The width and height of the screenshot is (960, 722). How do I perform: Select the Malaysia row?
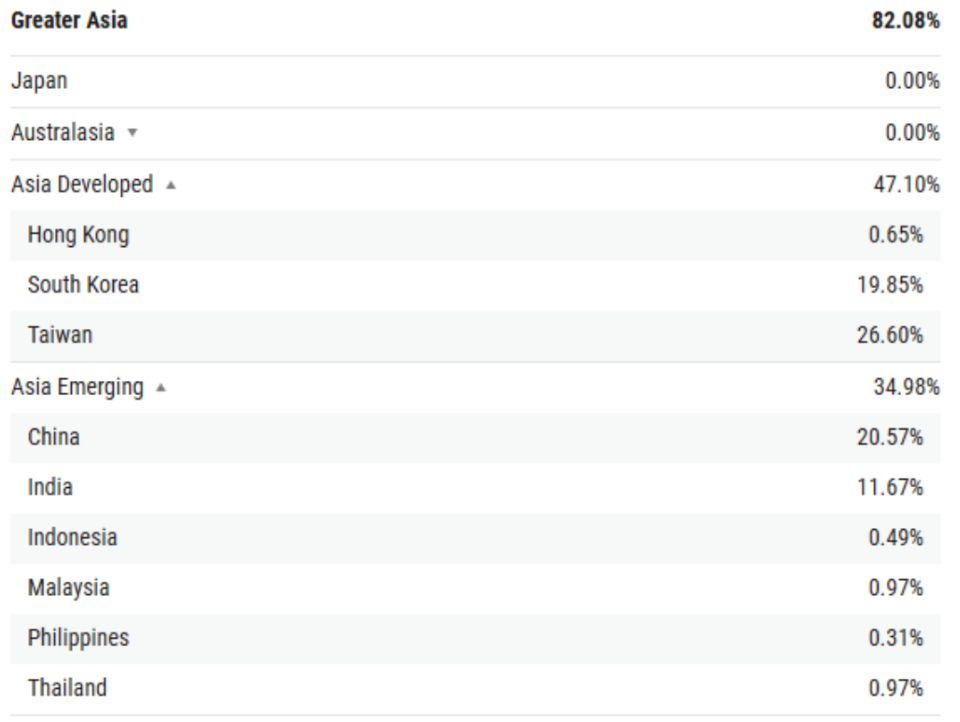(x=475, y=588)
